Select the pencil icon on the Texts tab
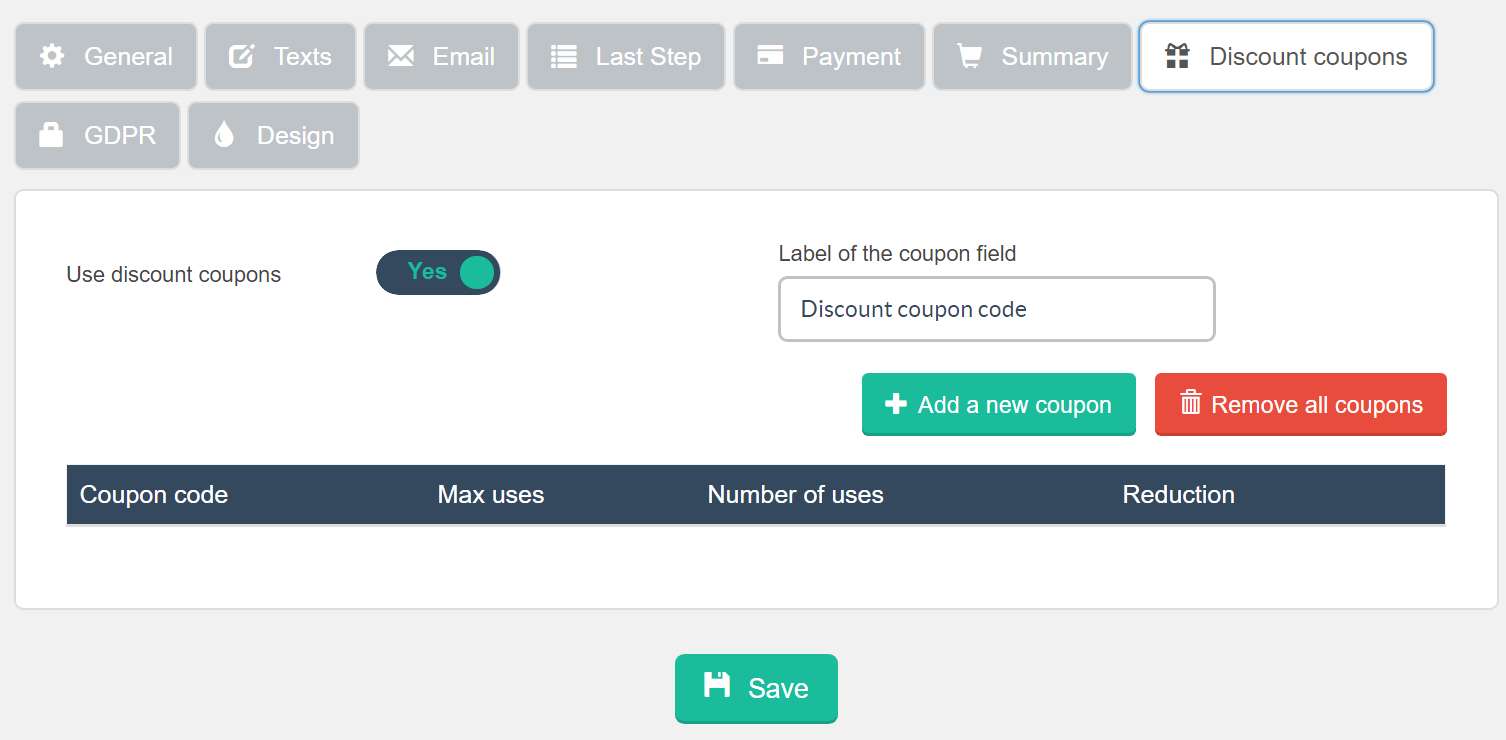This screenshot has width=1506, height=740. tap(240, 56)
